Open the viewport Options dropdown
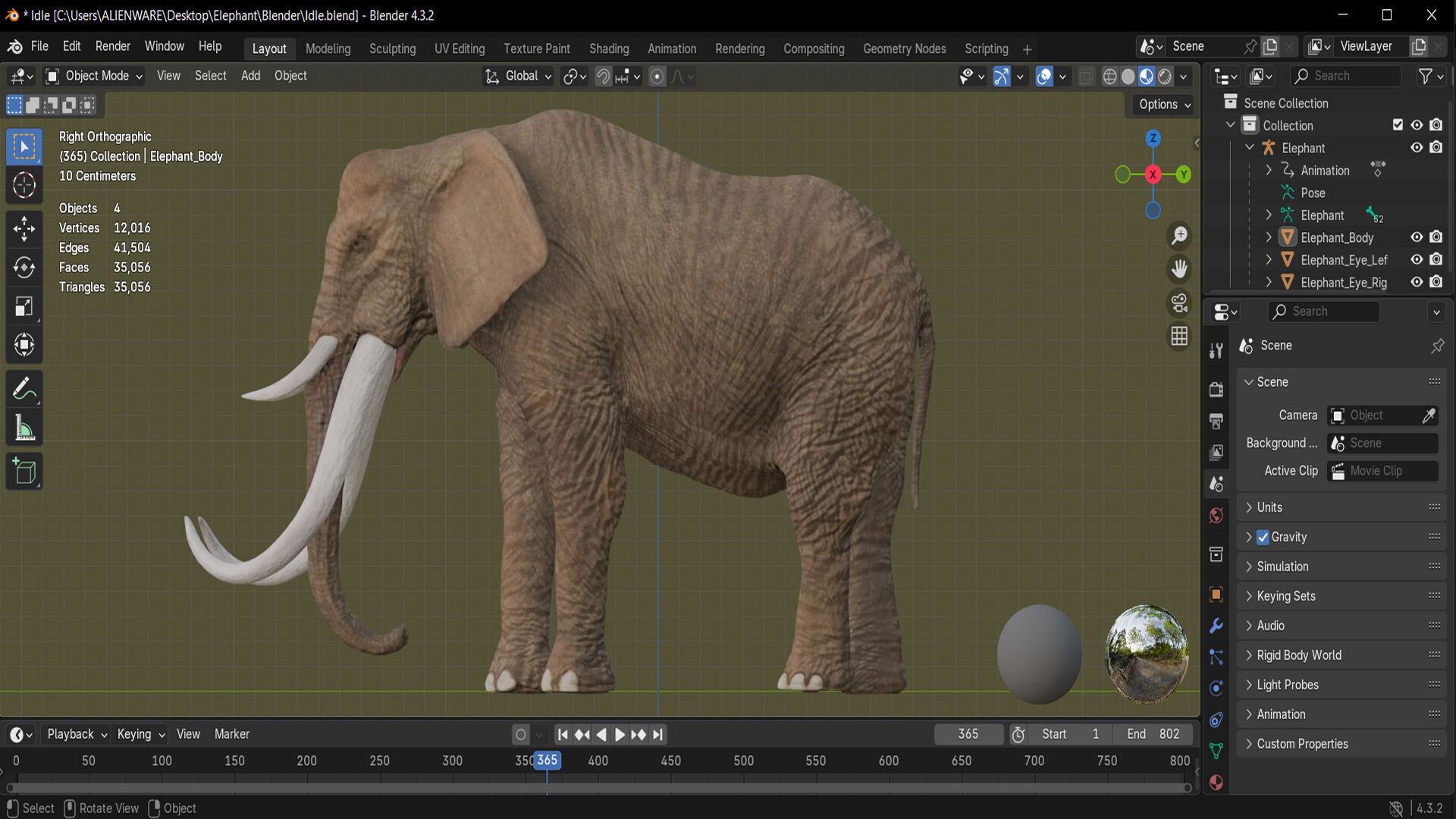Screen dimensions: 1456x819 pos(1164,105)
